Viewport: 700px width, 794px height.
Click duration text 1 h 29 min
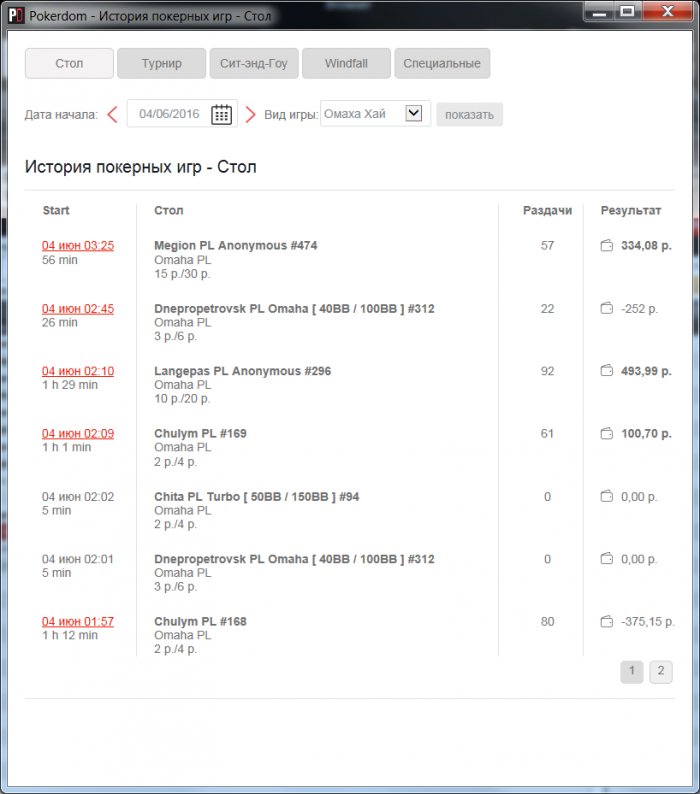tap(70, 385)
